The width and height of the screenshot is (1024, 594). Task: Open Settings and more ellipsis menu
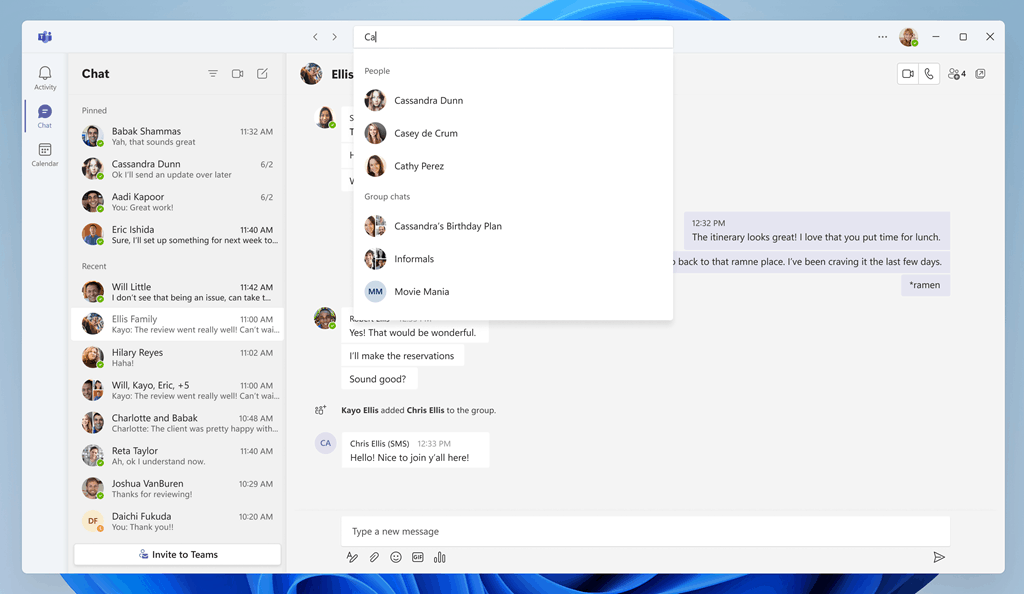tap(882, 37)
